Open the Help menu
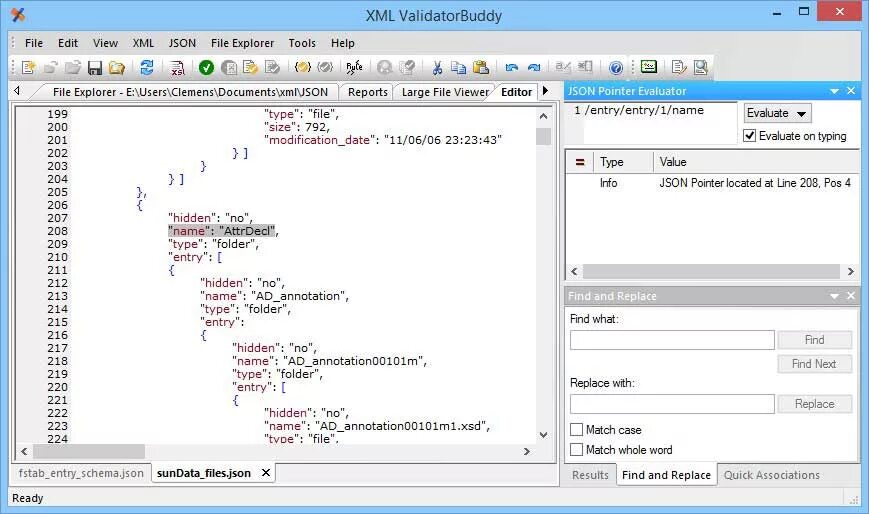869x514 pixels. coord(343,43)
